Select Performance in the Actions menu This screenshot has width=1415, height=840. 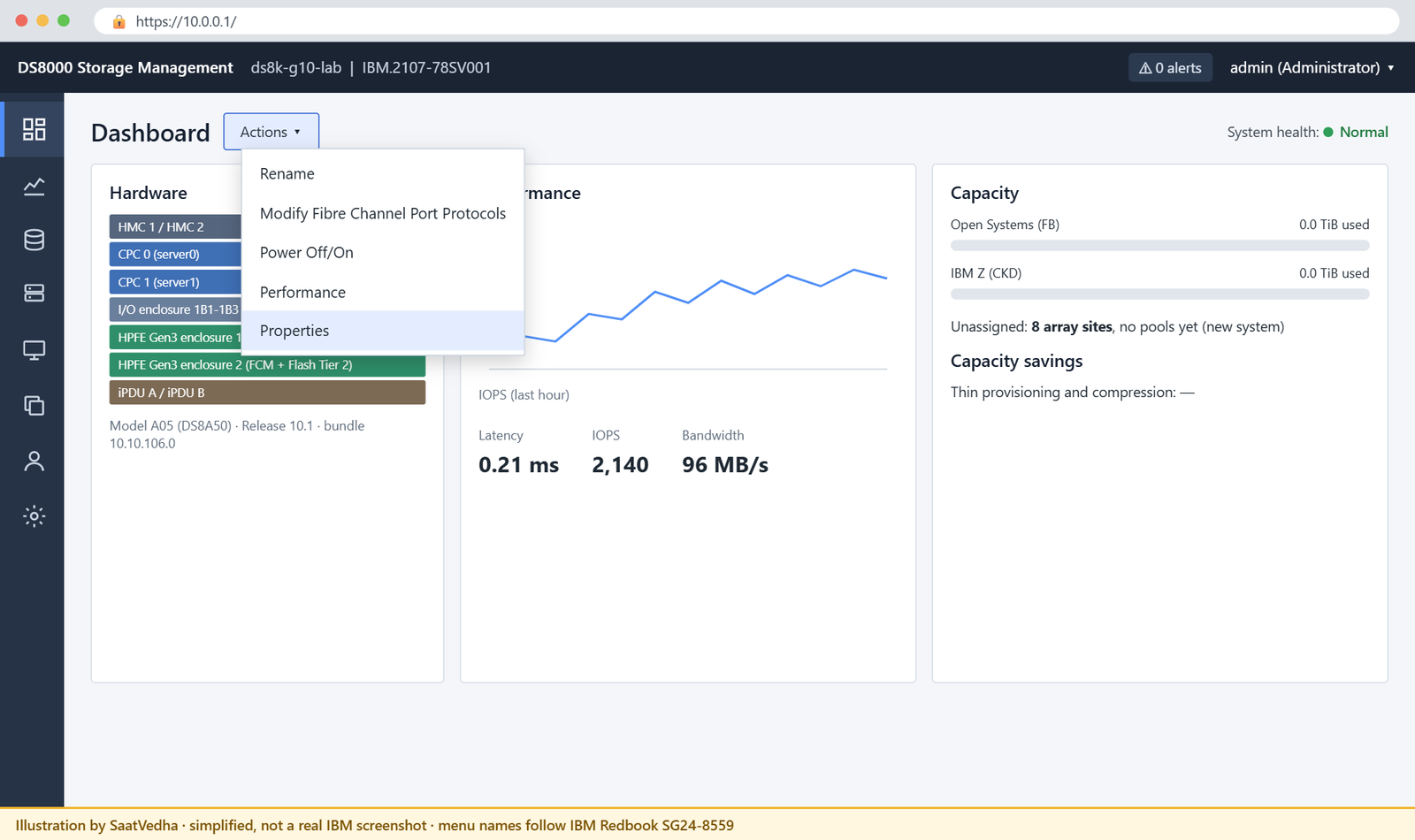click(x=383, y=292)
